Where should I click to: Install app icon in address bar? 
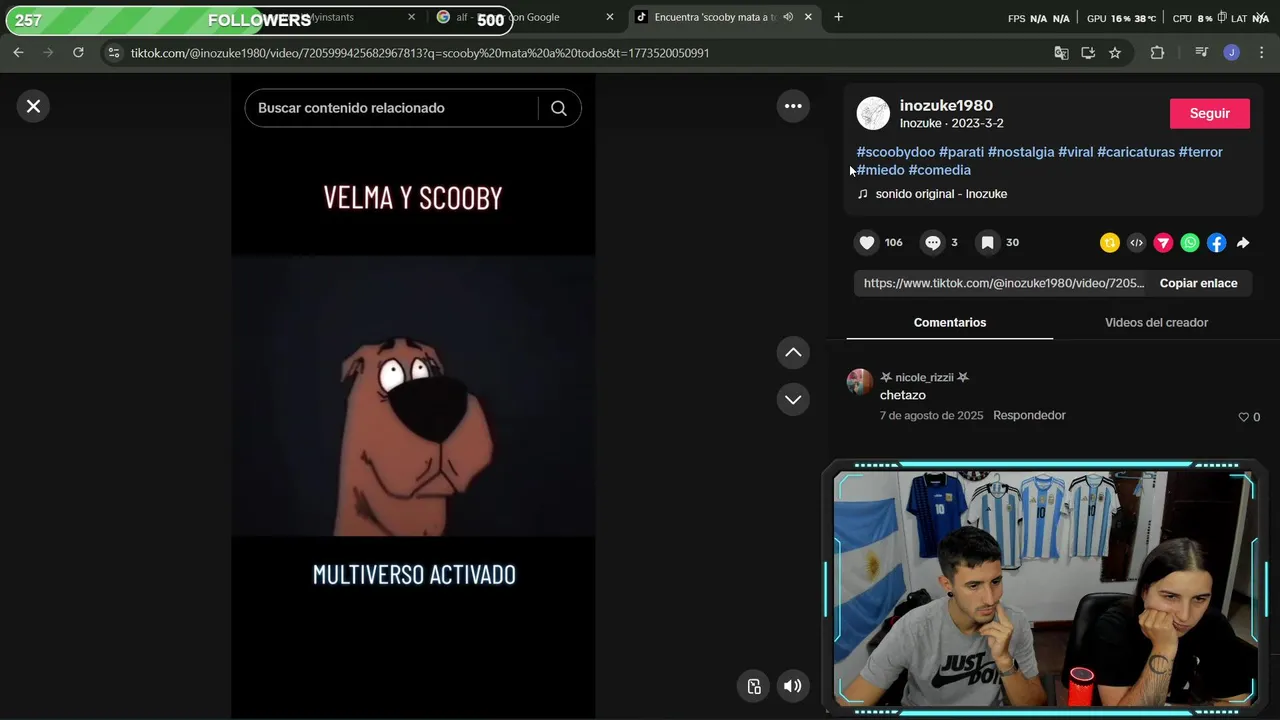pyautogui.click(x=1088, y=53)
